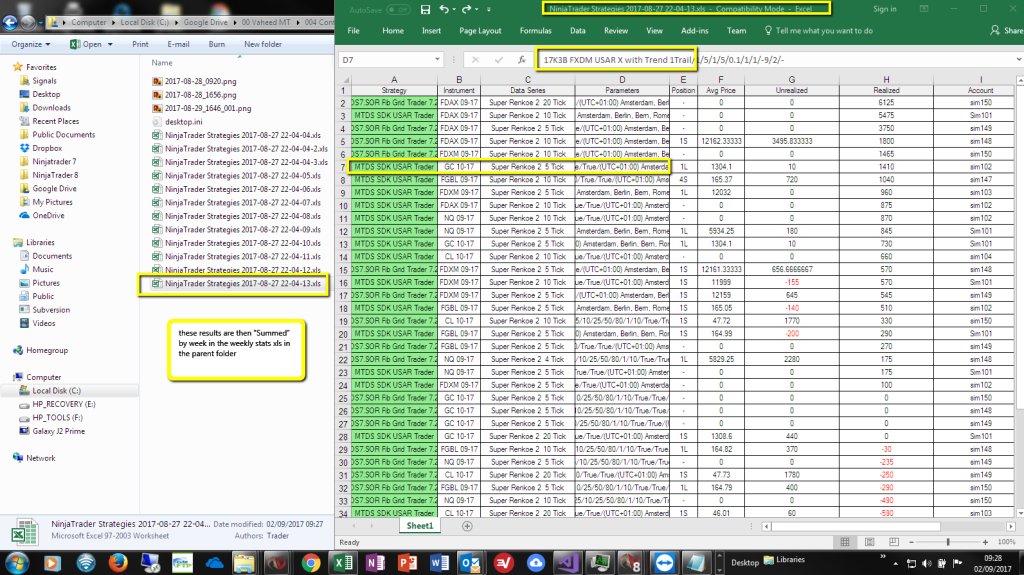Launch Google Chrome from the taskbar

click(x=311, y=562)
